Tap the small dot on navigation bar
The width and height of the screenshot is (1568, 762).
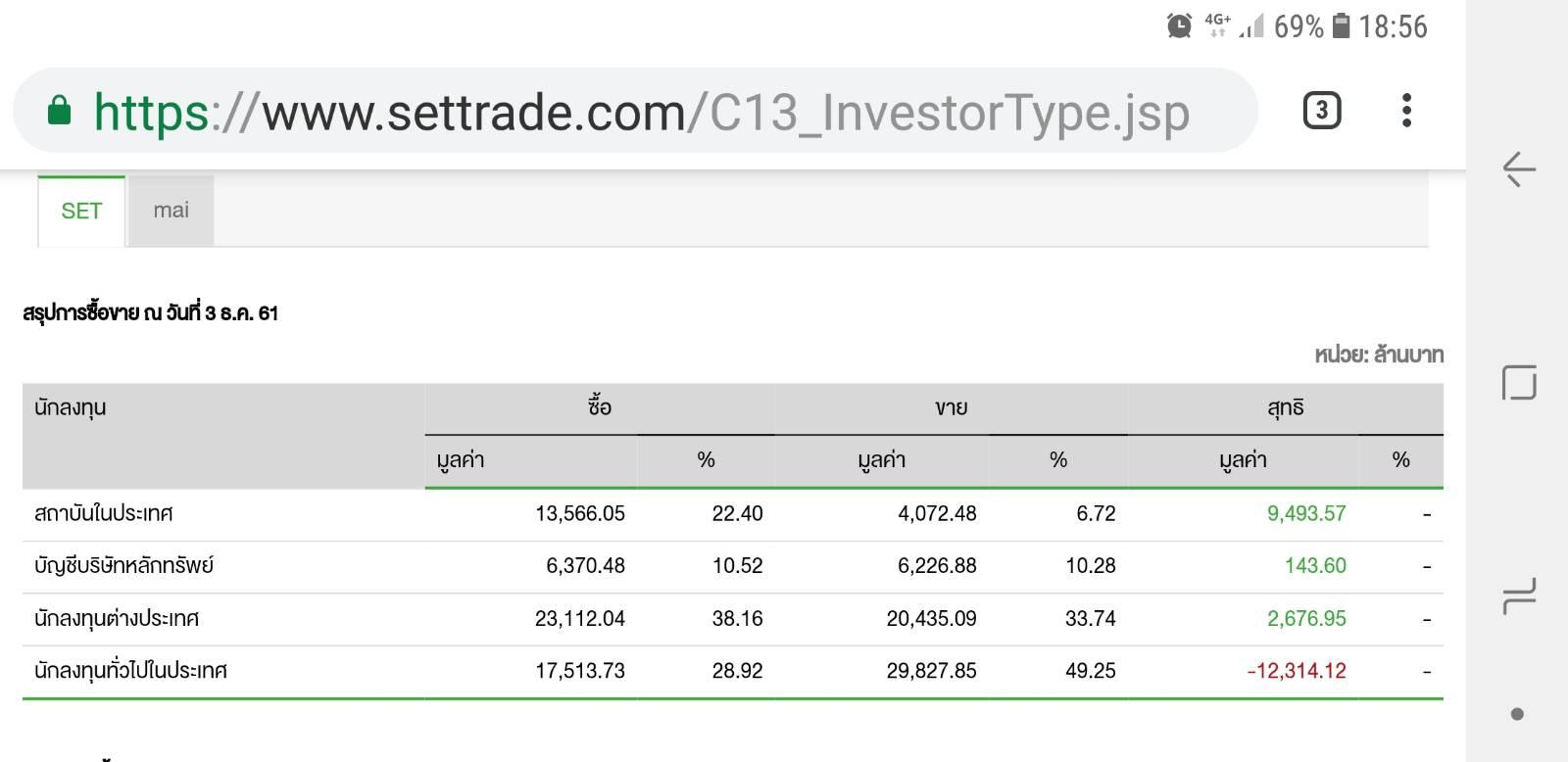[x=1517, y=714]
